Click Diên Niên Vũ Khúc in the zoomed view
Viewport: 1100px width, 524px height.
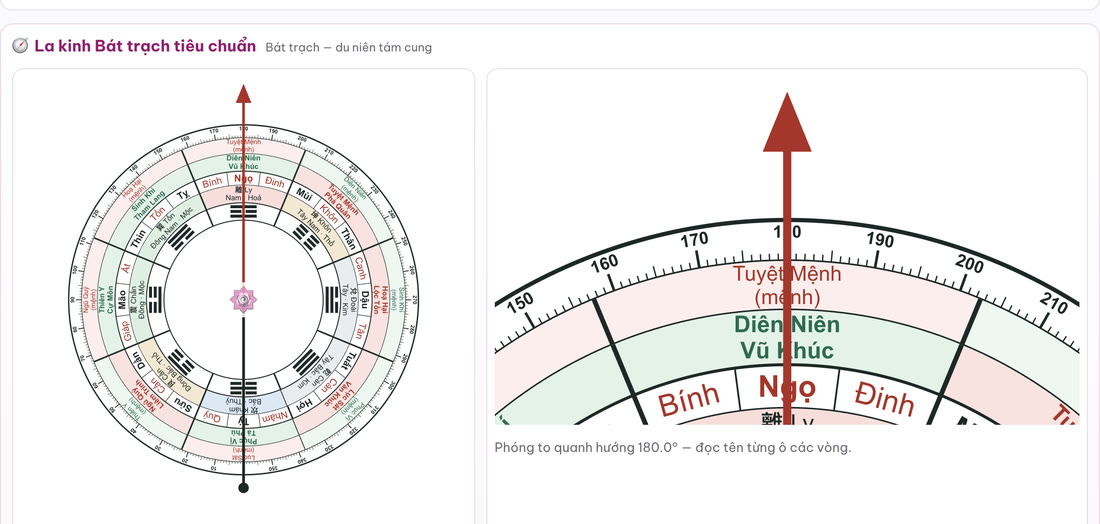point(786,337)
